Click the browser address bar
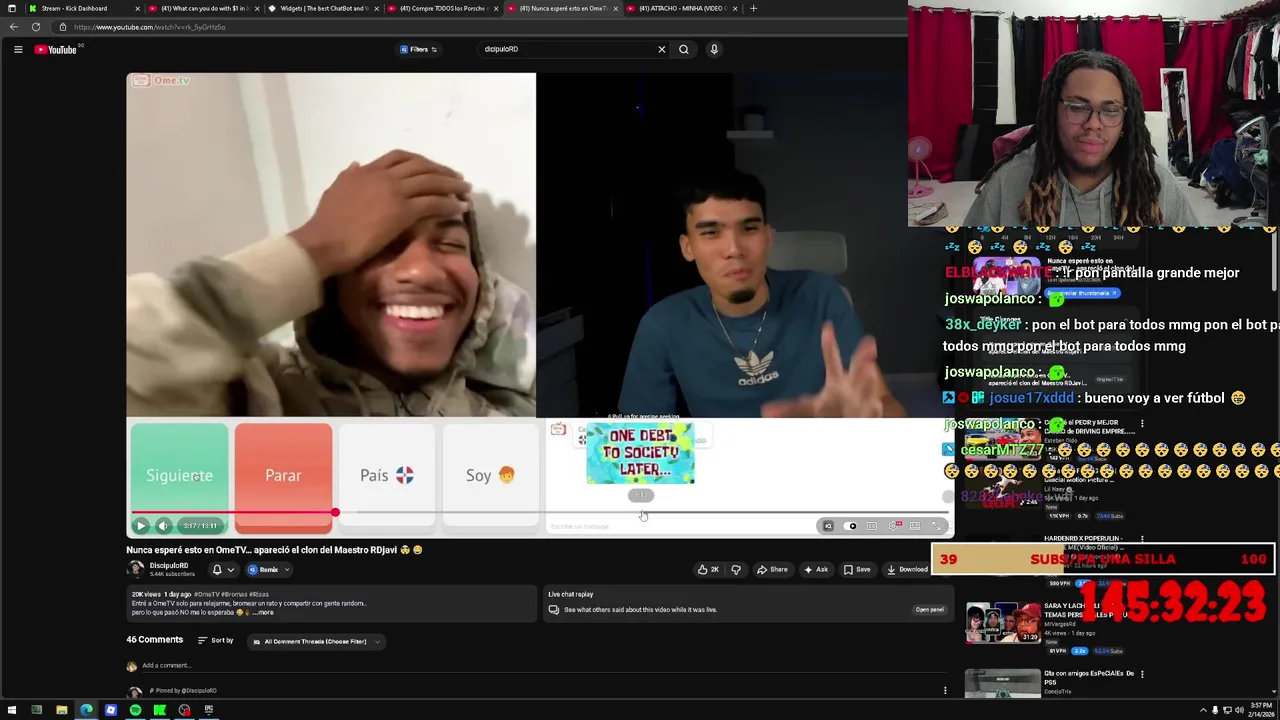The width and height of the screenshot is (1280, 720). (480, 27)
